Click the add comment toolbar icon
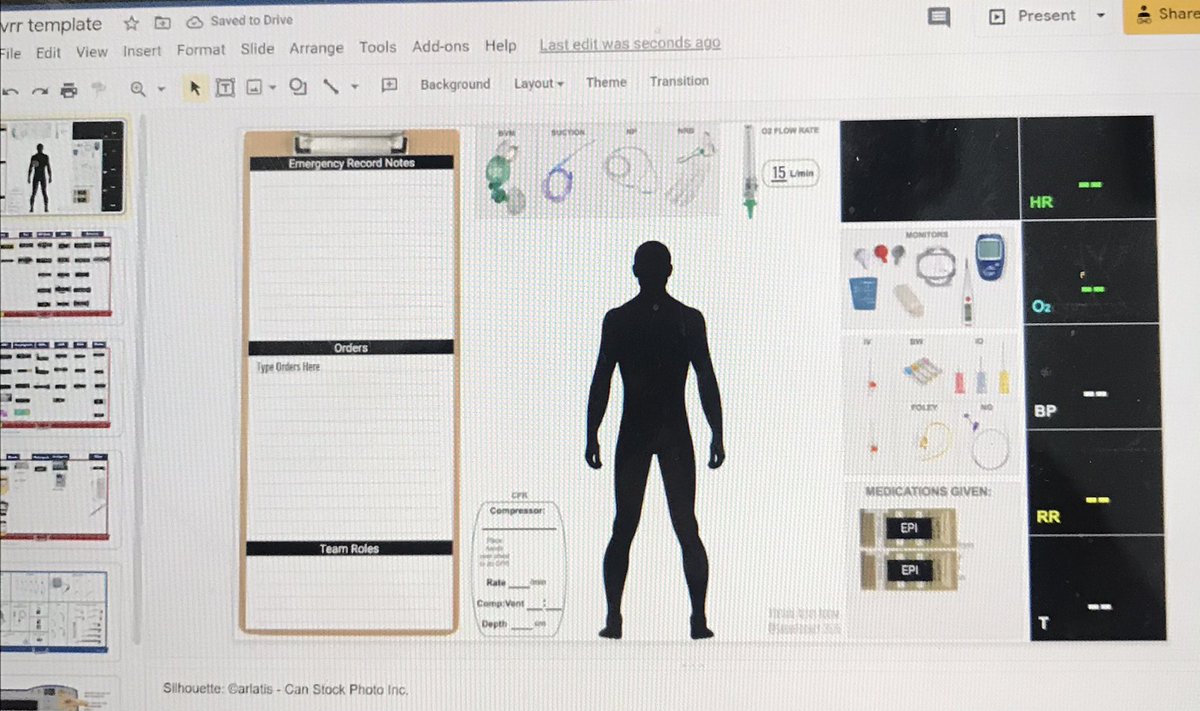Screen dimensions: 1200x711 point(390,86)
